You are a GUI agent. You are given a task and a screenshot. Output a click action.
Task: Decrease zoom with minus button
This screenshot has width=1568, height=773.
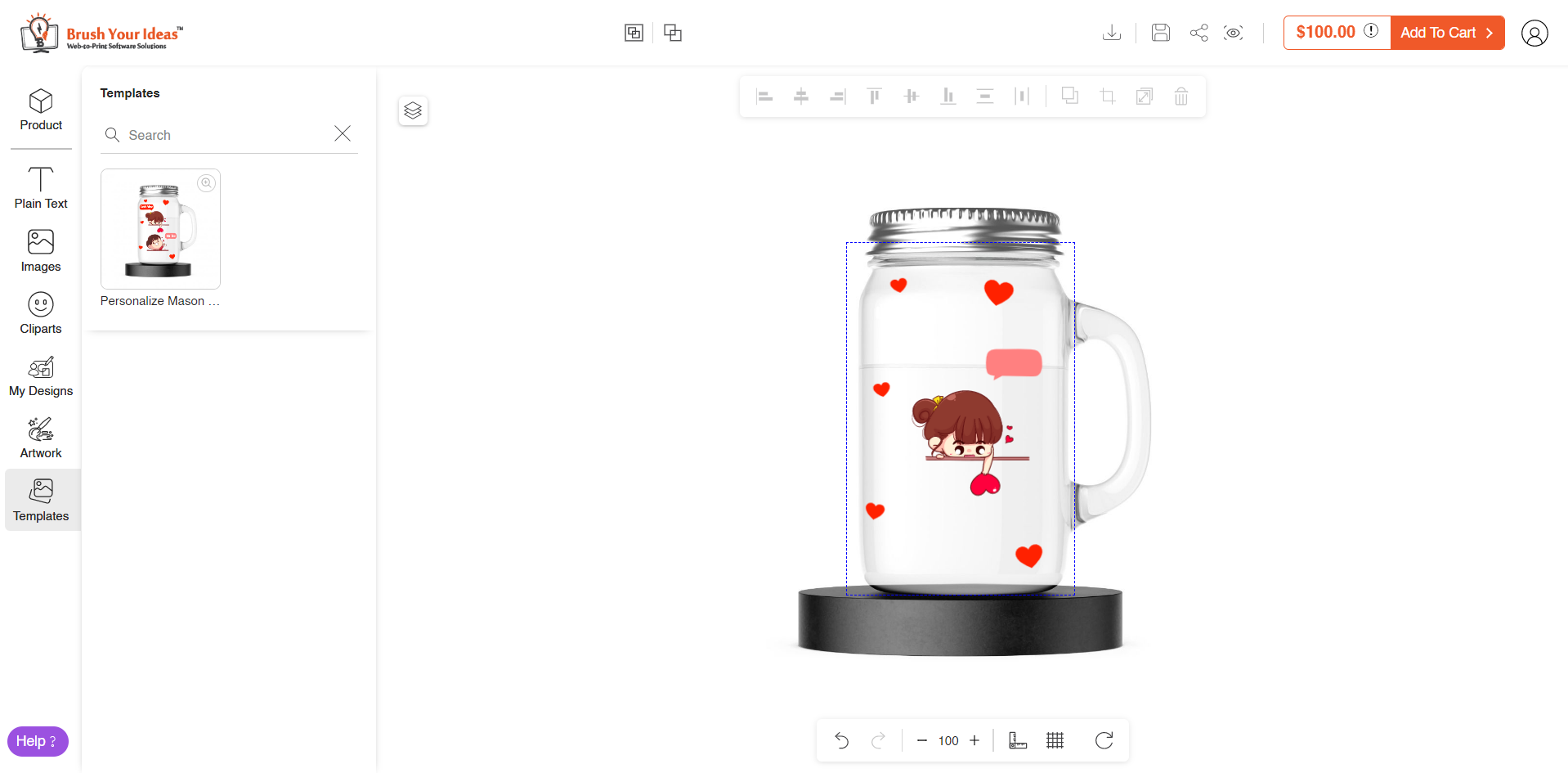point(921,740)
